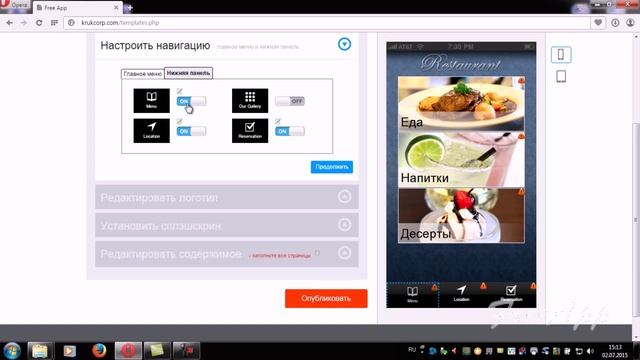Click the Опубликовать button

click(326, 298)
